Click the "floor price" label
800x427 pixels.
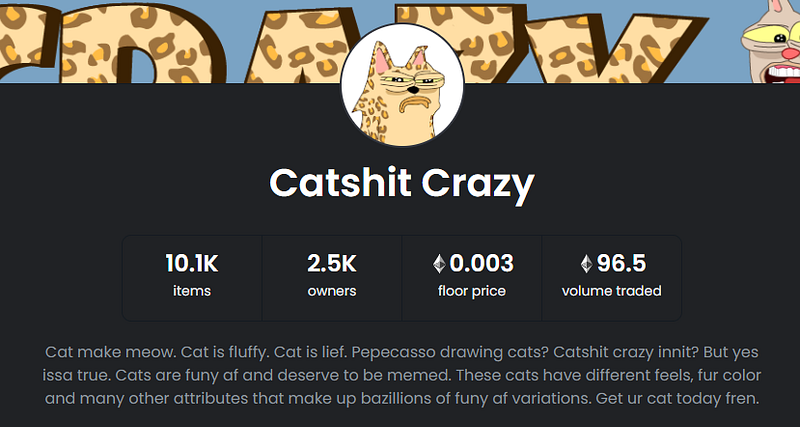(x=472, y=292)
